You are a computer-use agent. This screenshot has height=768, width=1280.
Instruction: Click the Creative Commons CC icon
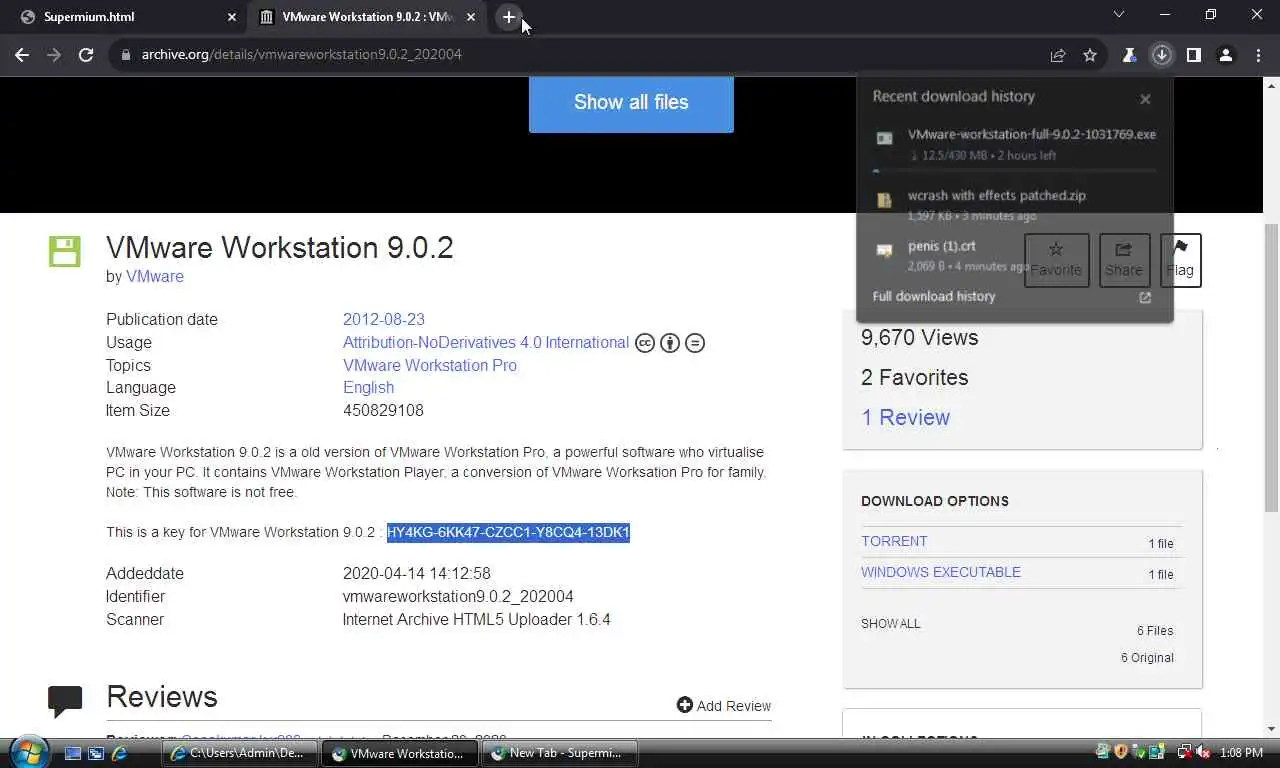click(645, 343)
